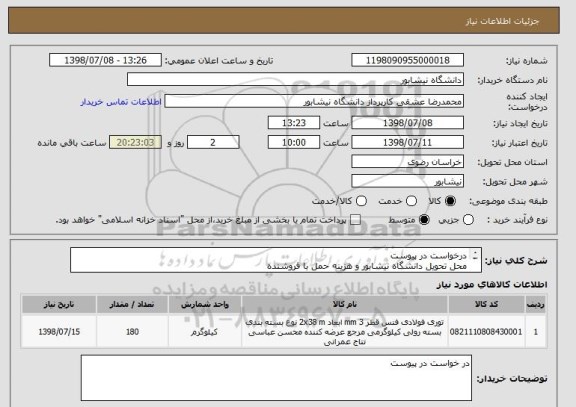Viewport: 576px width, 407px height.
Task: Click the توری فولادی فنس product name cell
Action: [345, 332]
